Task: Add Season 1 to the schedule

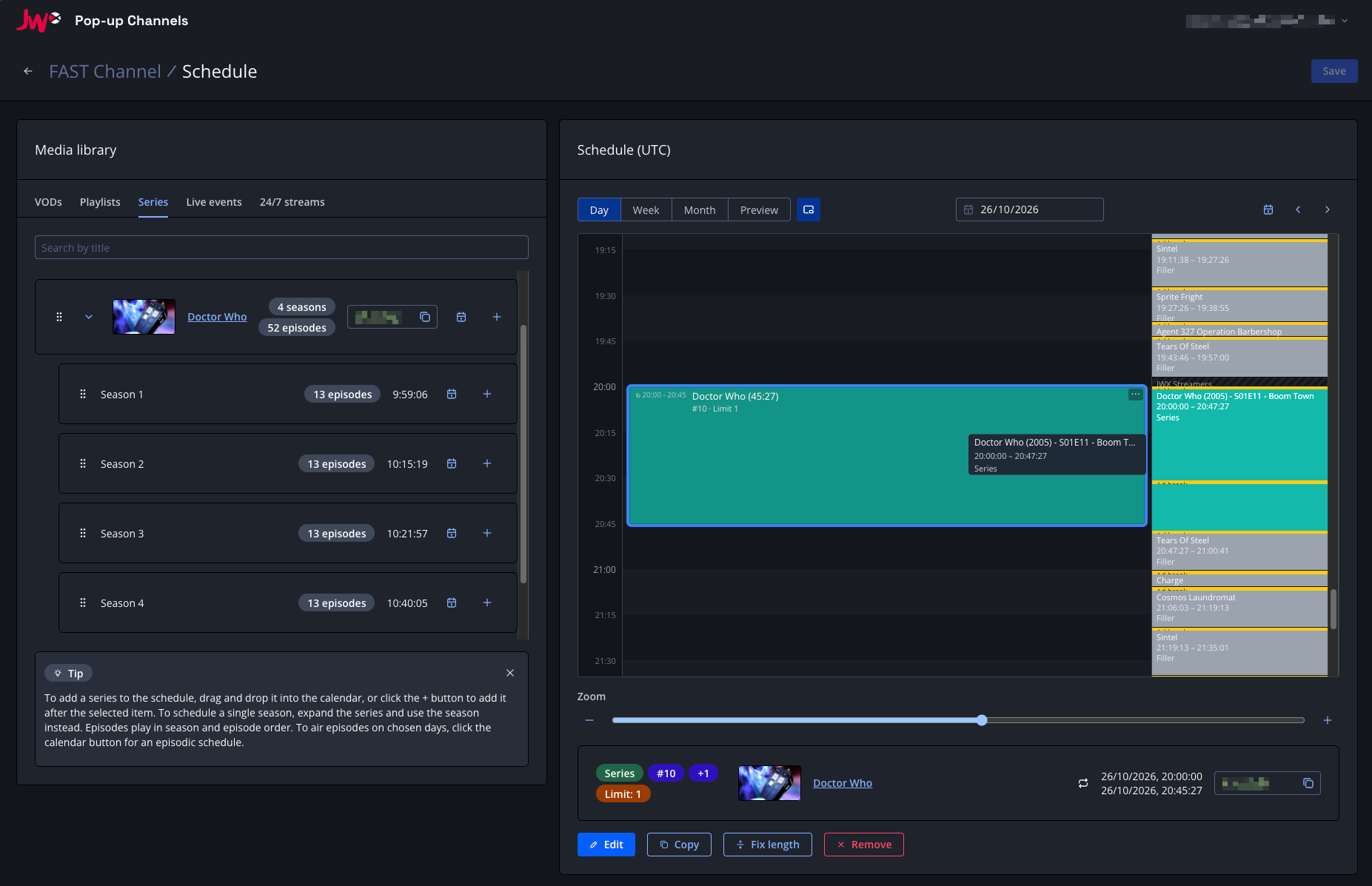Action: [487, 395]
